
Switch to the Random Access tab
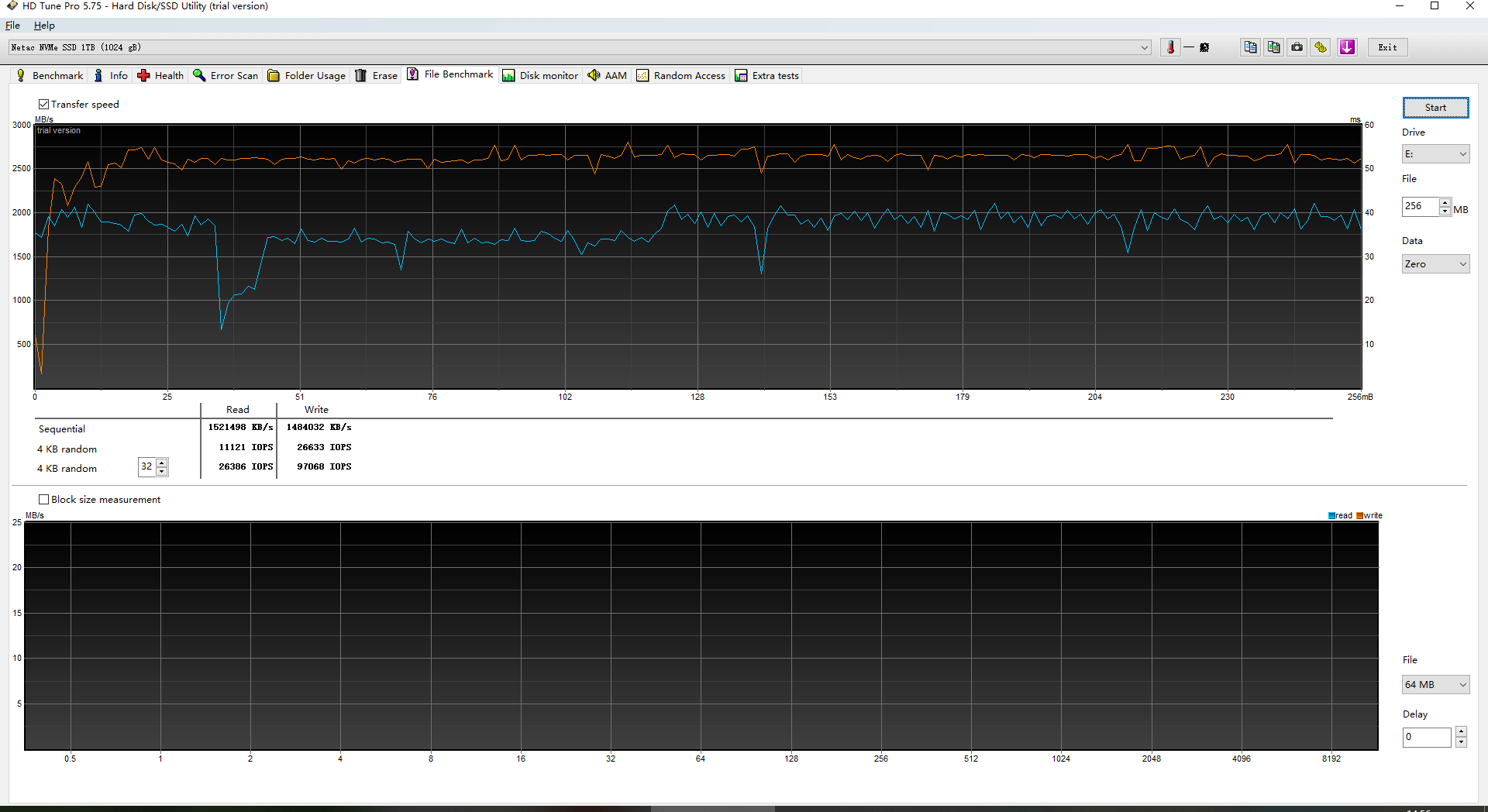point(681,75)
